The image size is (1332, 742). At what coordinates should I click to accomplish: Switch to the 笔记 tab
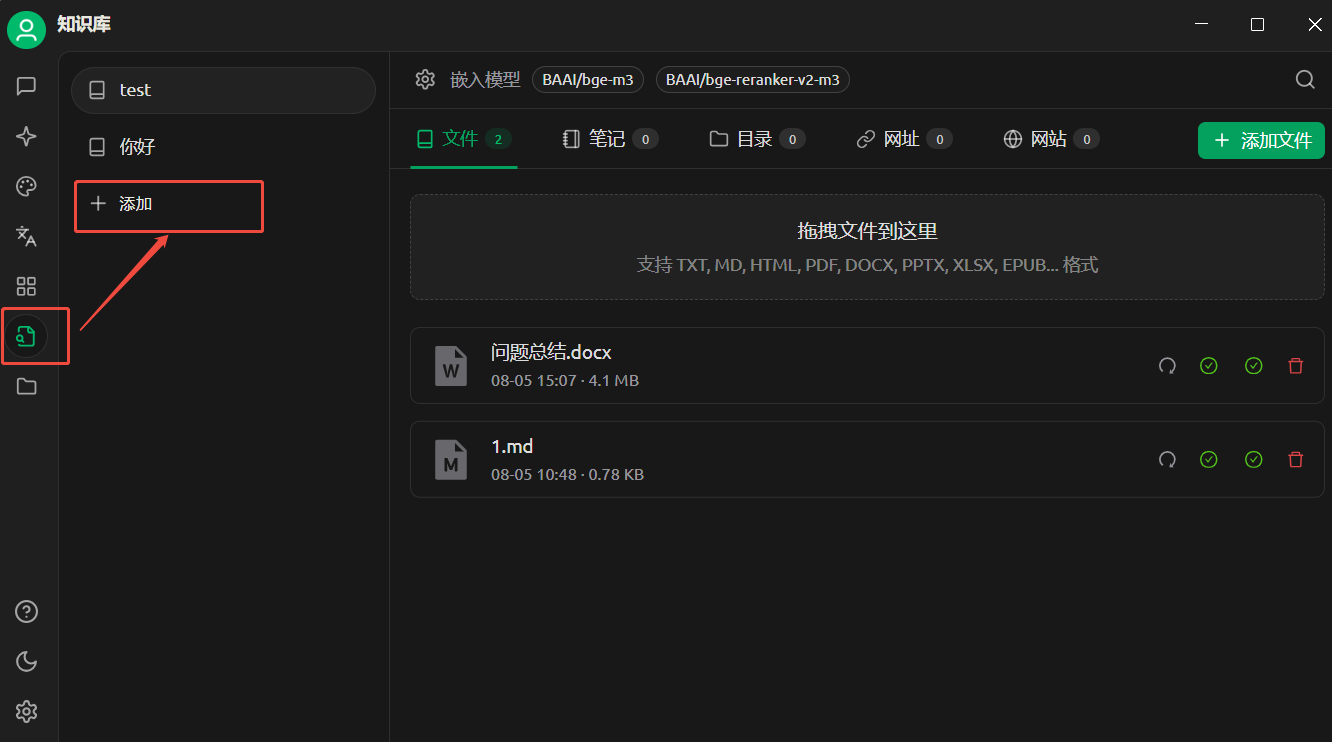610,139
